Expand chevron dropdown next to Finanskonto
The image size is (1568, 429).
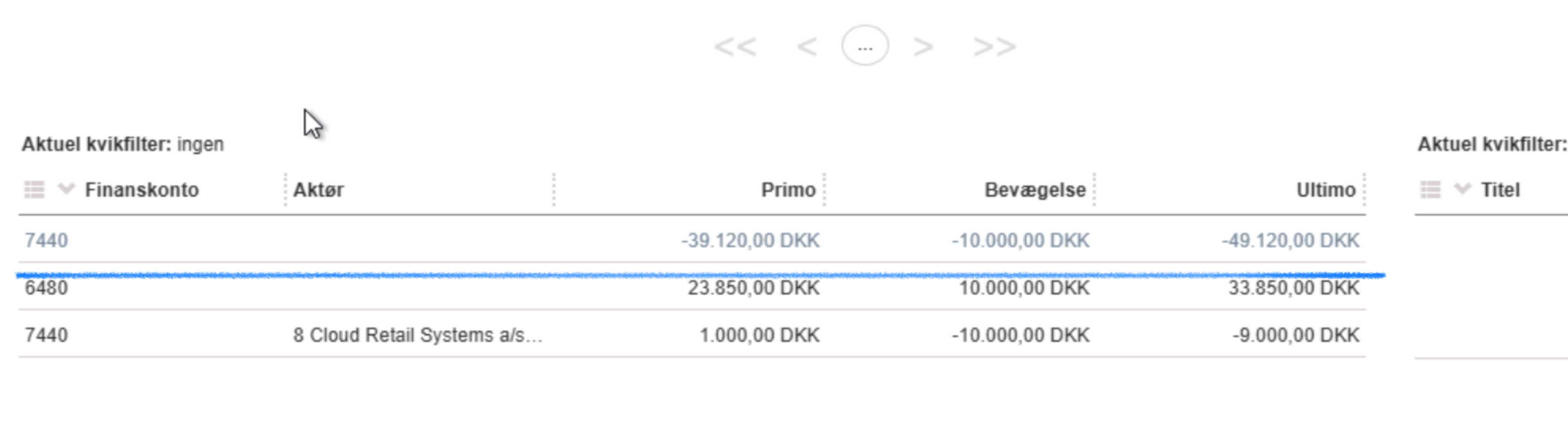66,189
